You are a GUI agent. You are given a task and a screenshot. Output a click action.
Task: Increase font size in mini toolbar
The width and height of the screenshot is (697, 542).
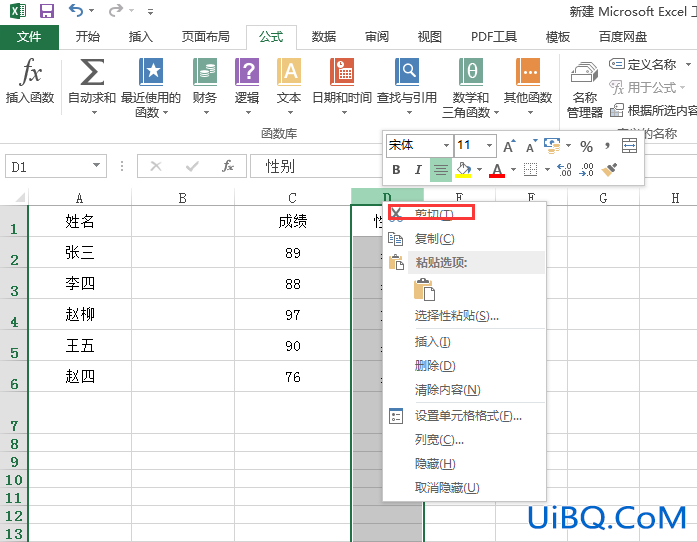(x=509, y=146)
